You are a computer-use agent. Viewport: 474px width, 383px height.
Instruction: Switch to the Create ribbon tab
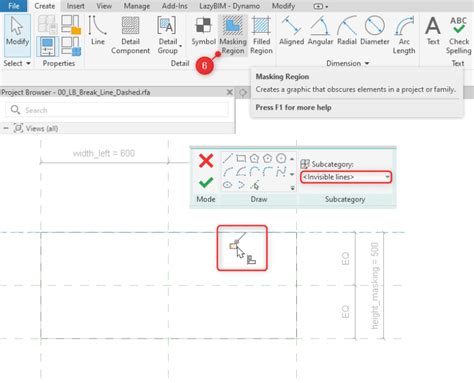click(45, 6)
